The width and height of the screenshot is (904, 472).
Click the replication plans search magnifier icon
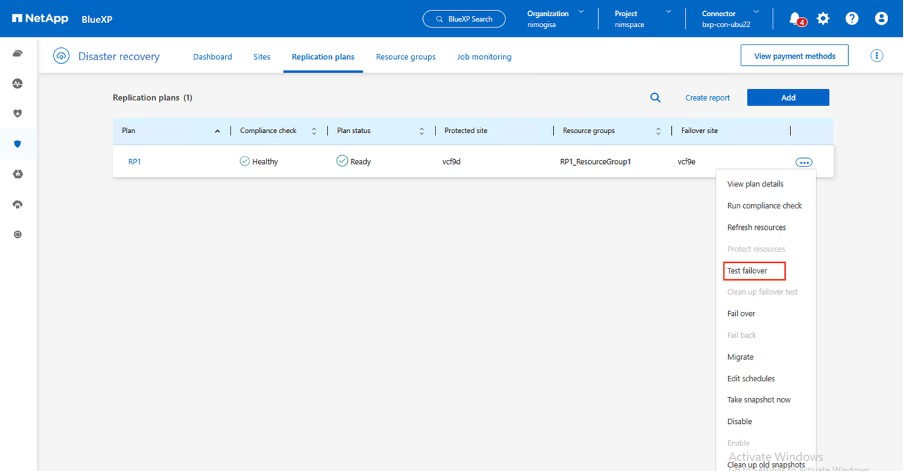[x=656, y=97]
